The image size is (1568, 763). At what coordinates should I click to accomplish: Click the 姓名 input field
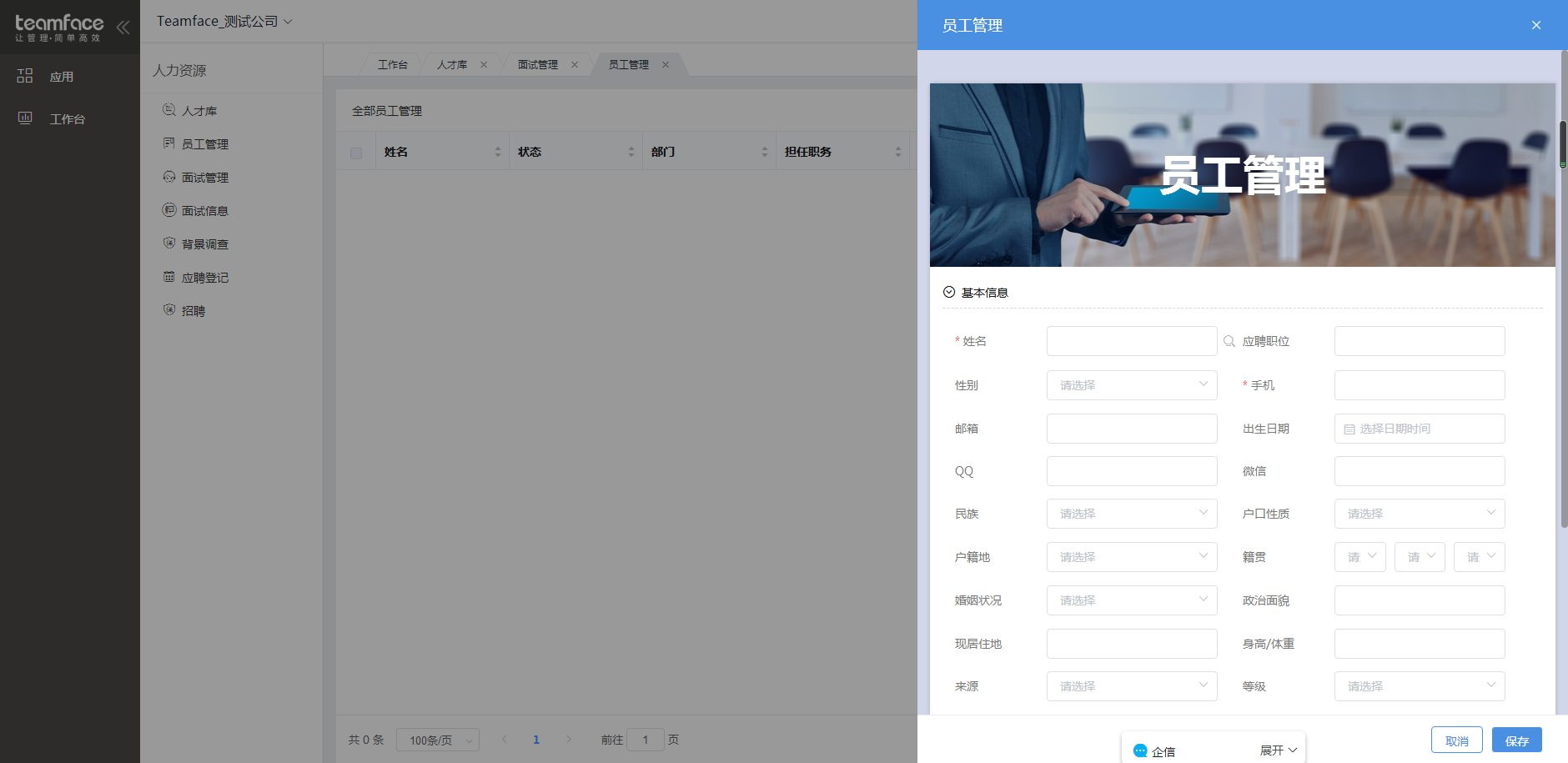tap(1132, 341)
